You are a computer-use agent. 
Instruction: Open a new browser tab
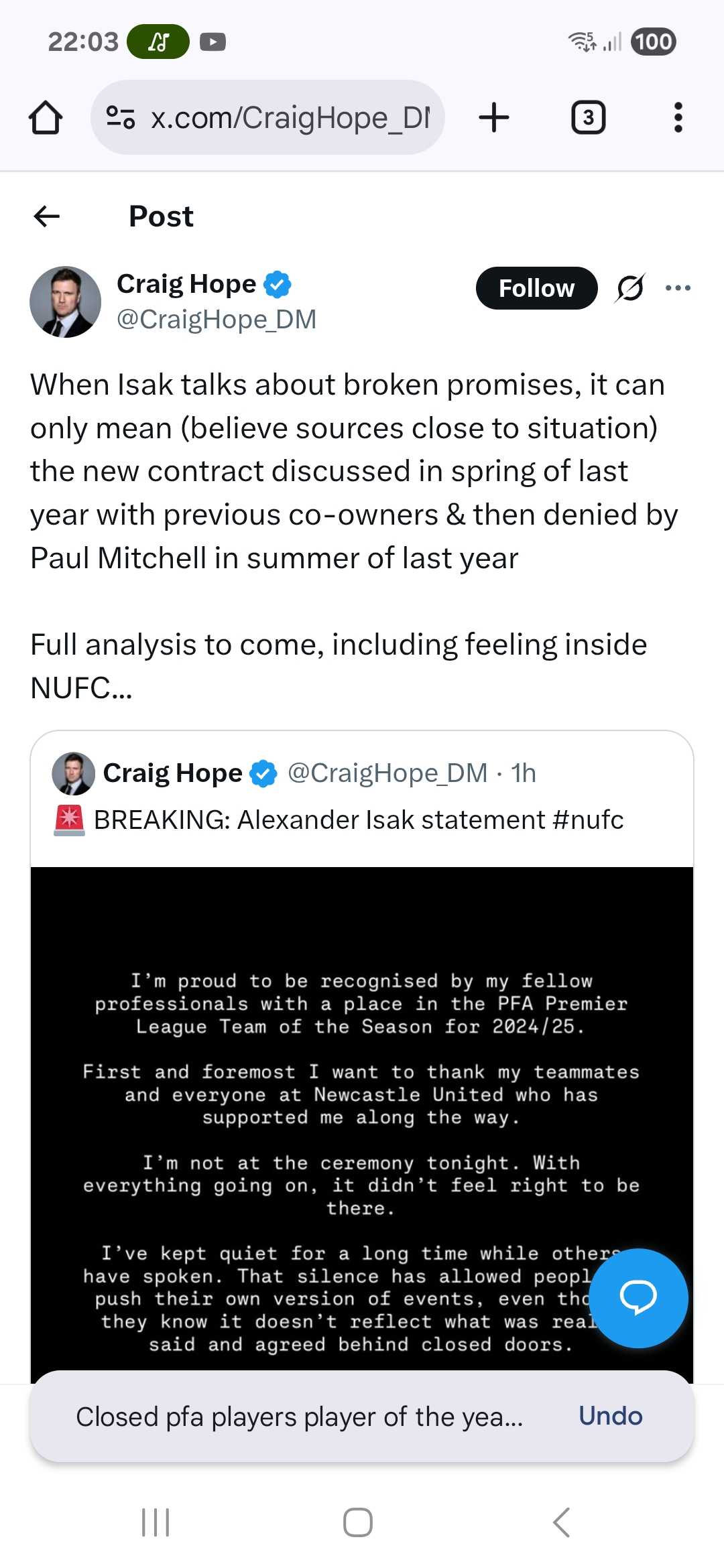494,118
